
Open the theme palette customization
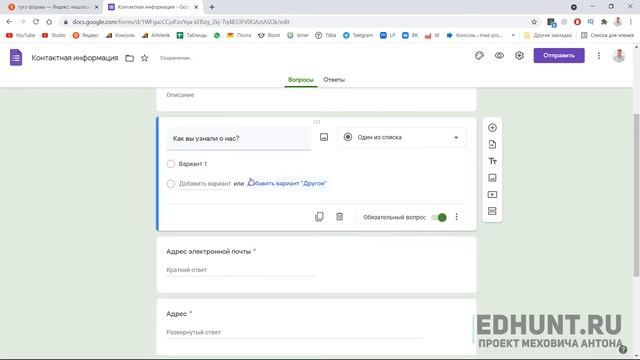click(479, 56)
